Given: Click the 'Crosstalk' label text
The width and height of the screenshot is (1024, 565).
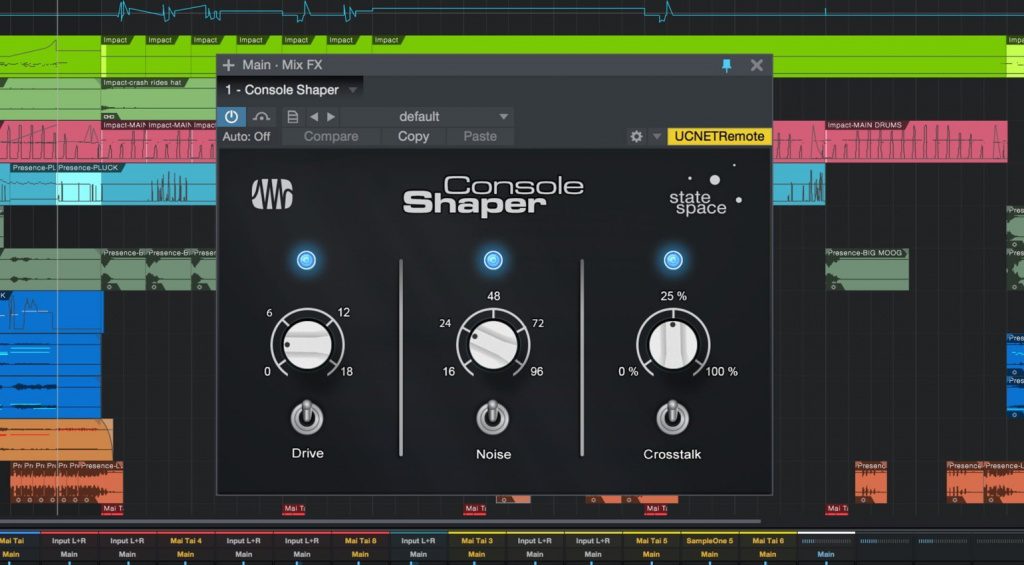Looking at the screenshot, I should [x=672, y=455].
